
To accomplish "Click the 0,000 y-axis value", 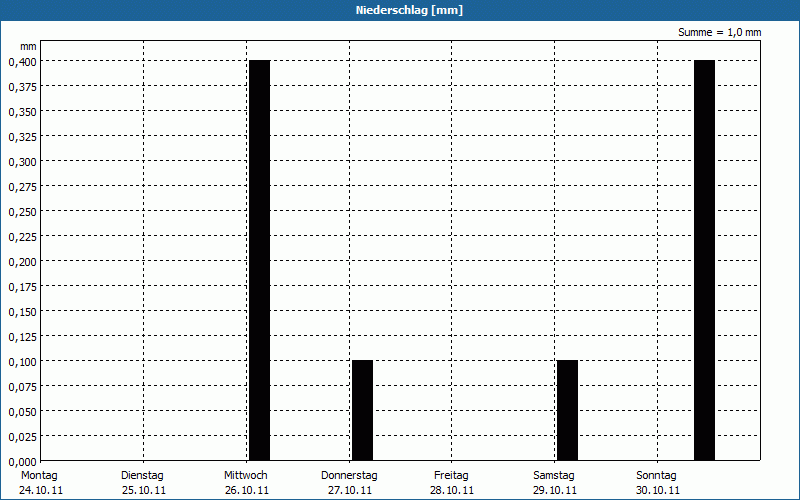I will 22,462.
